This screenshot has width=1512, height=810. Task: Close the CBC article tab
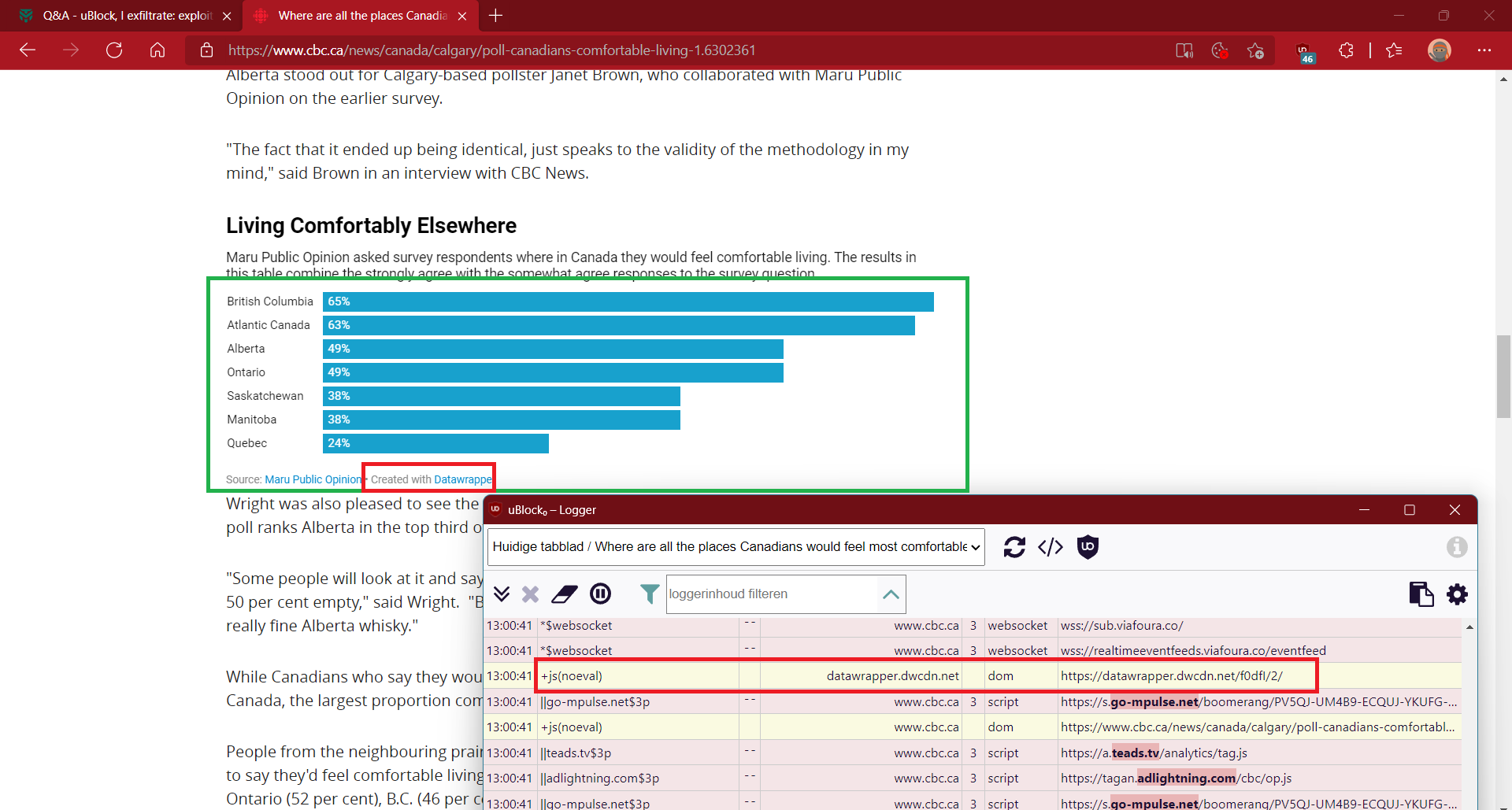pos(462,16)
